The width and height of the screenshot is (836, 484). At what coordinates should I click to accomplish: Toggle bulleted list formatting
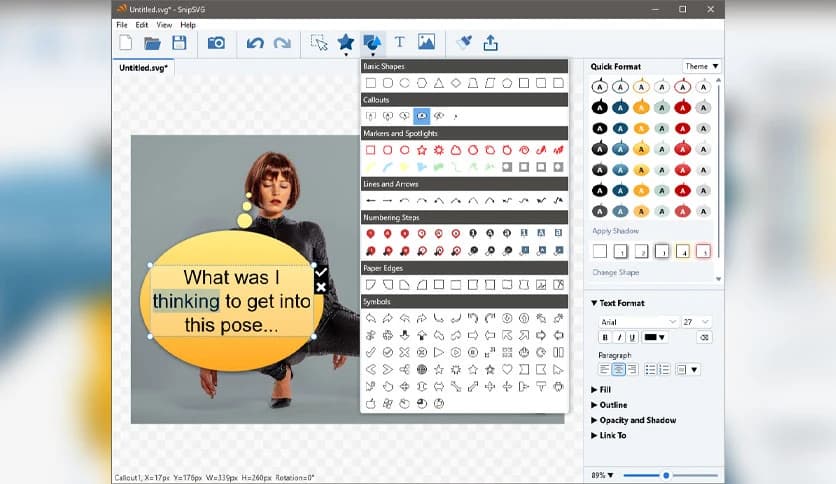pos(650,369)
